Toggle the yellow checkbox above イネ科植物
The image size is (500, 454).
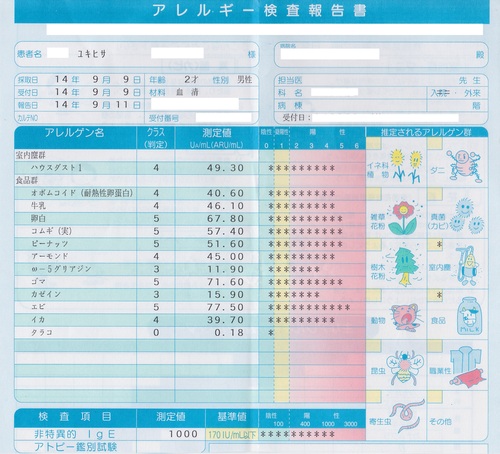pyautogui.click(x=373, y=143)
